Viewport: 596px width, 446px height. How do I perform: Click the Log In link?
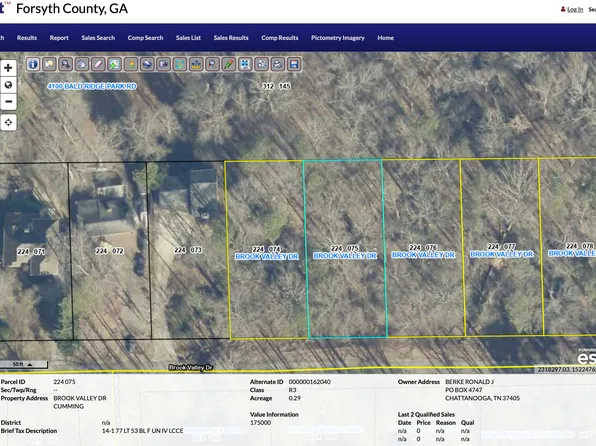tap(575, 10)
